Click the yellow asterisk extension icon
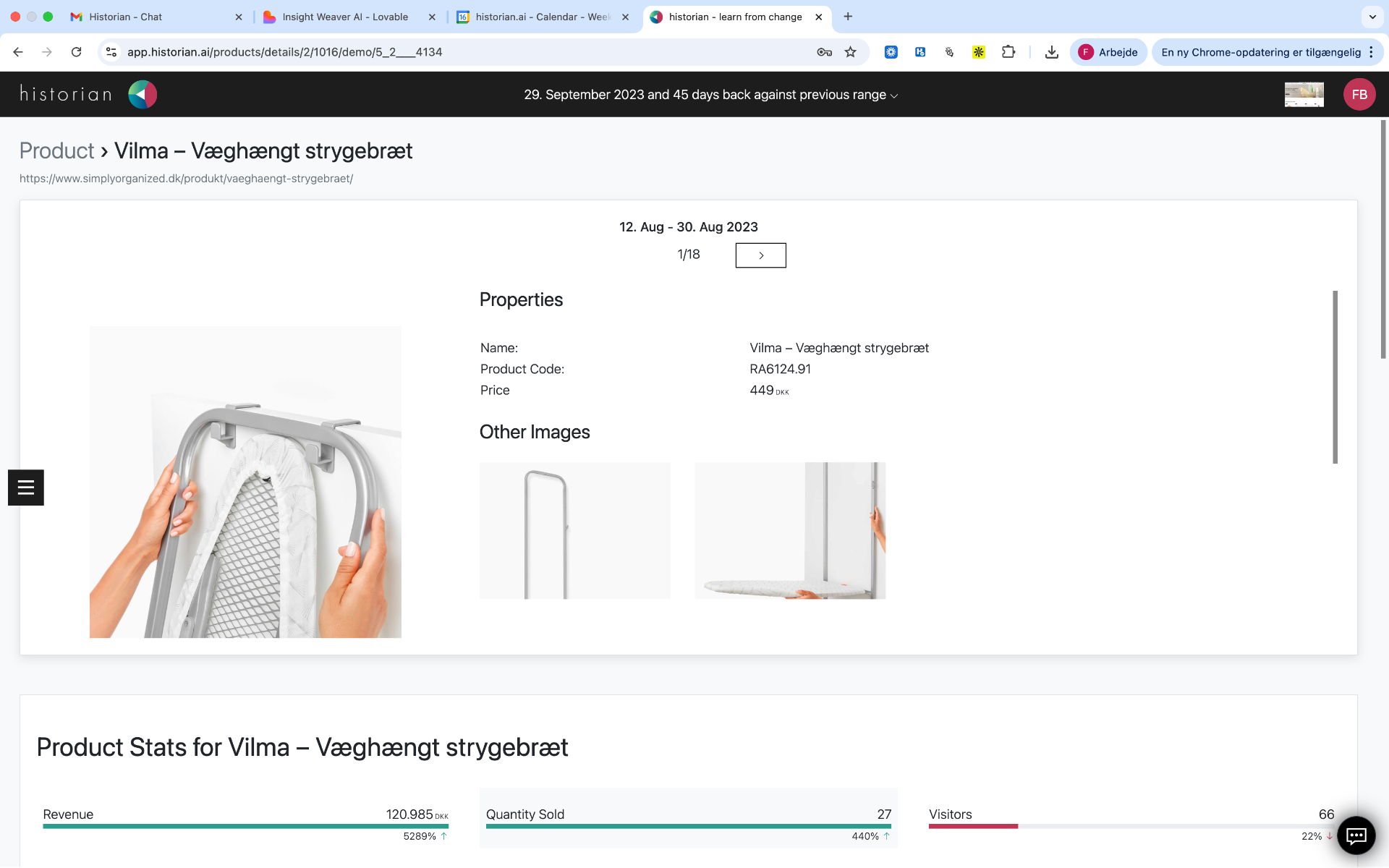The height and width of the screenshot is (868, 1389). (x=978, y=52)
